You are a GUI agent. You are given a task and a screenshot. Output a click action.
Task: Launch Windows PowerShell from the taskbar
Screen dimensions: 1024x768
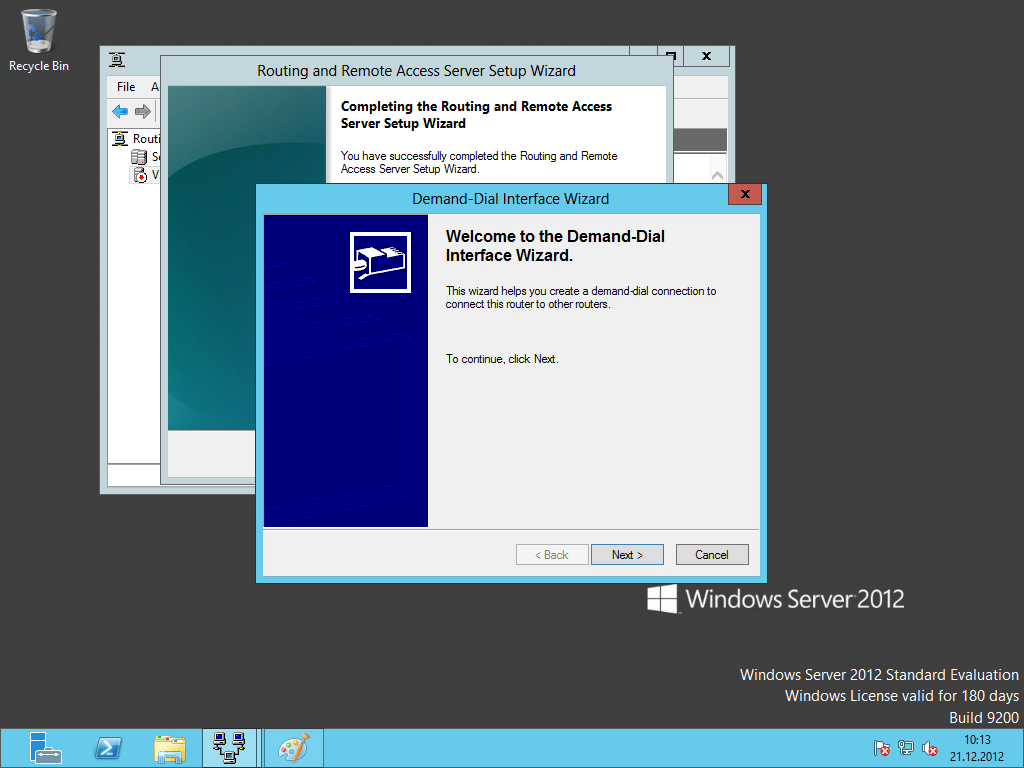tap(108, 748)
